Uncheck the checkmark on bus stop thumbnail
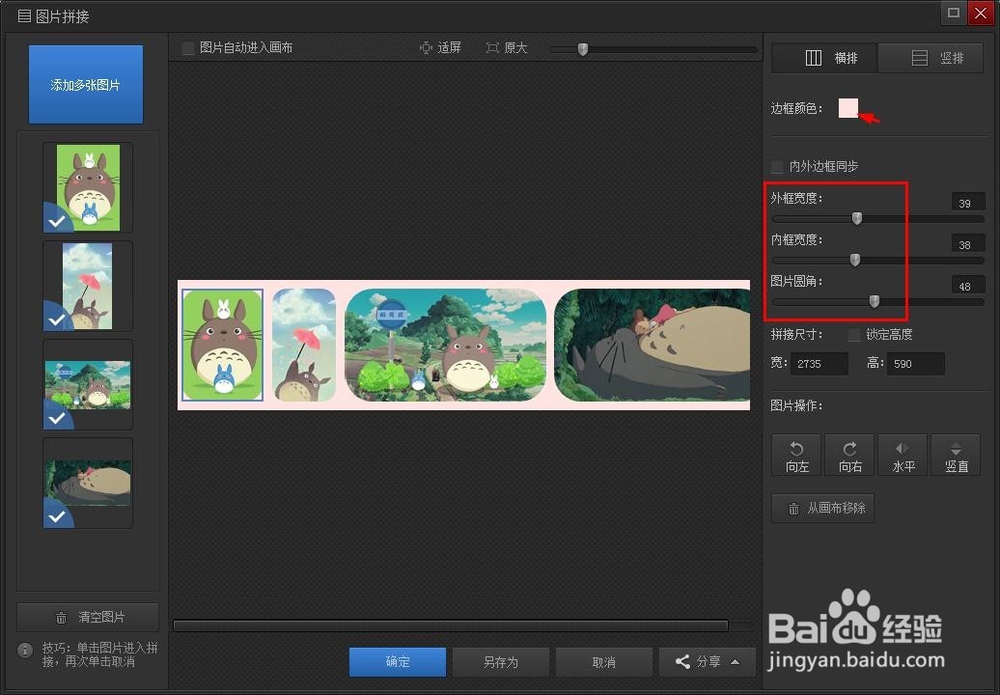 [x=57, y=416]
